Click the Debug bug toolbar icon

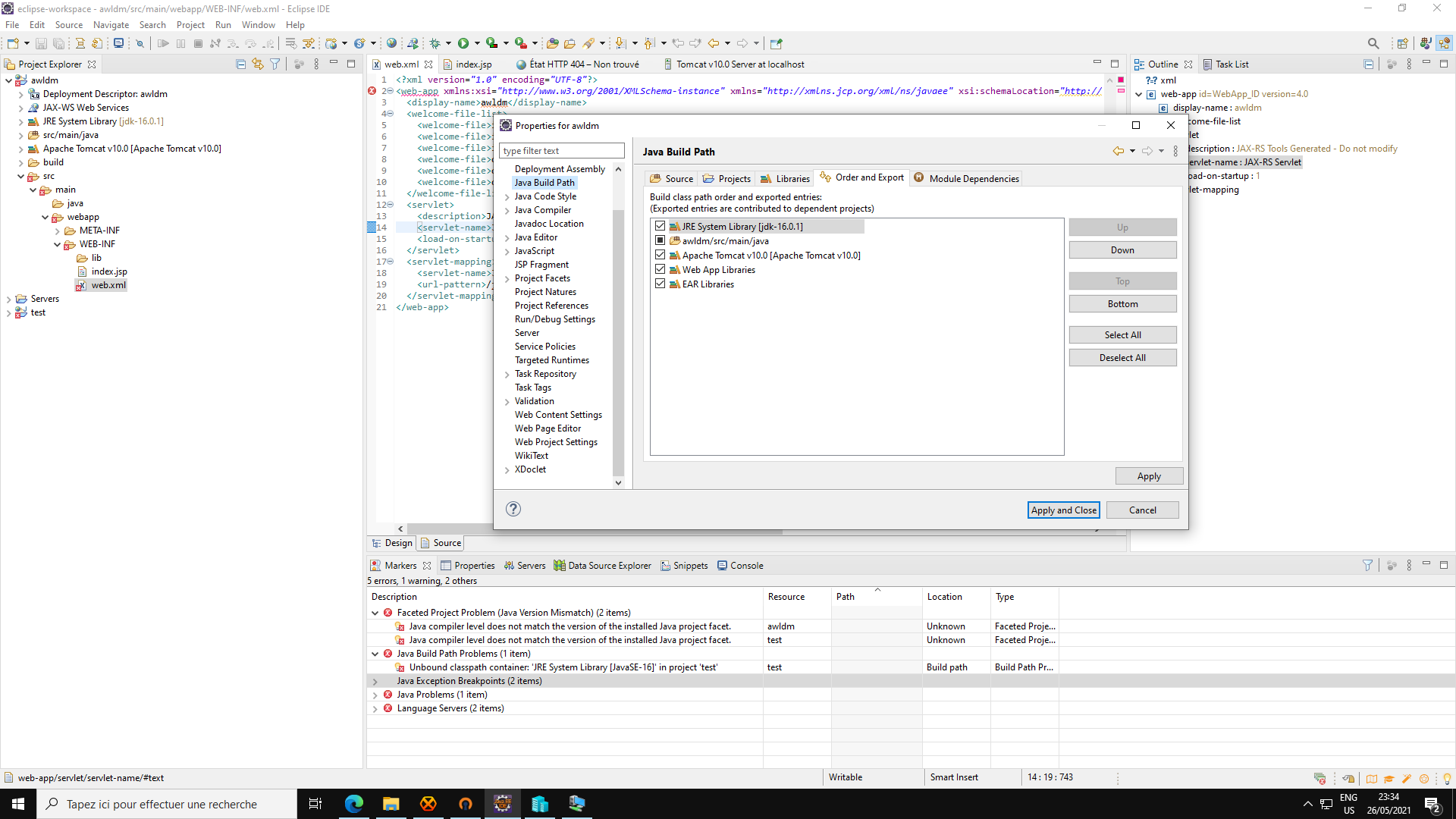435,43
